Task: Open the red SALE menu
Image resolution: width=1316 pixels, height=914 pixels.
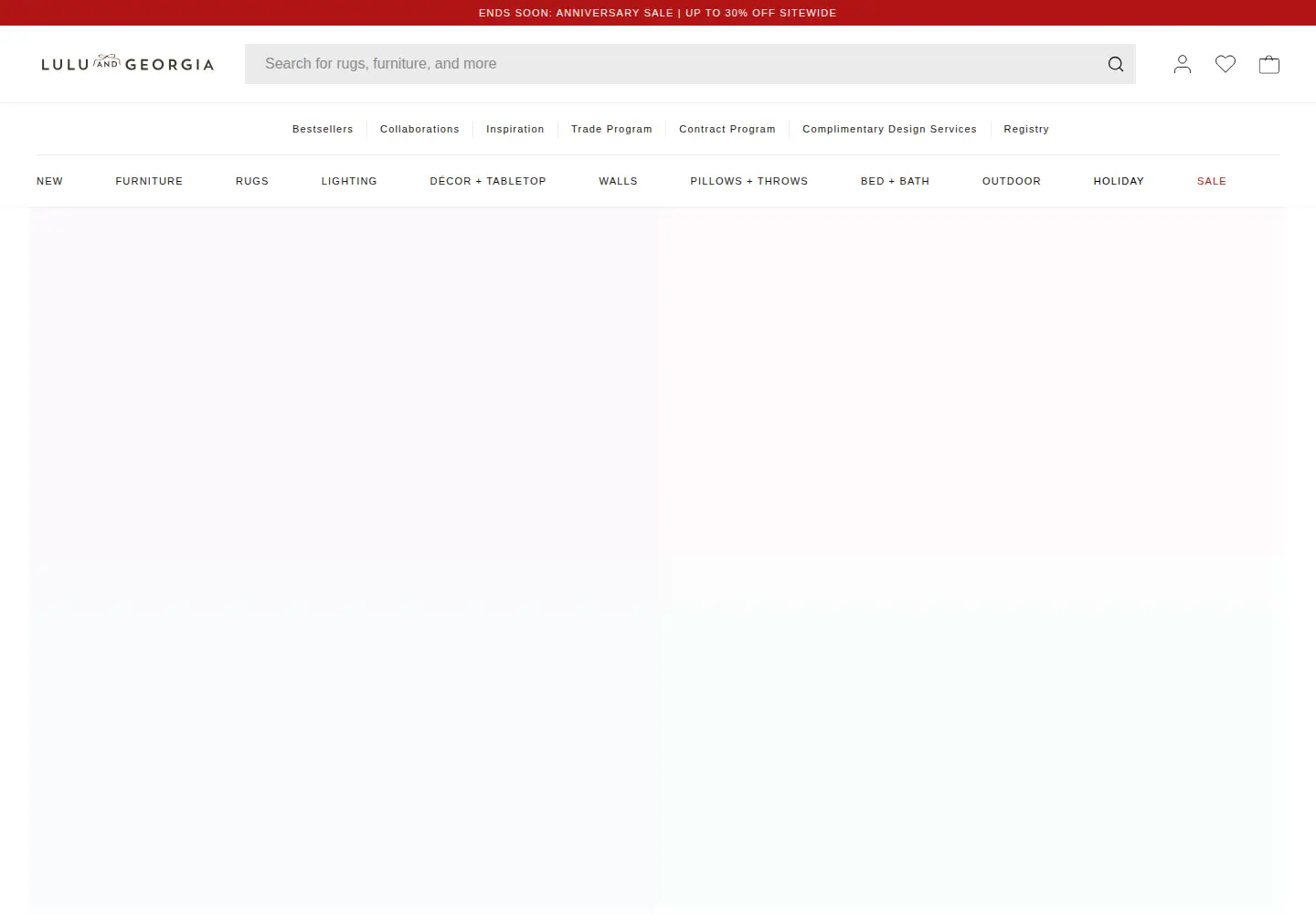Action: (x=1212, y=181)
